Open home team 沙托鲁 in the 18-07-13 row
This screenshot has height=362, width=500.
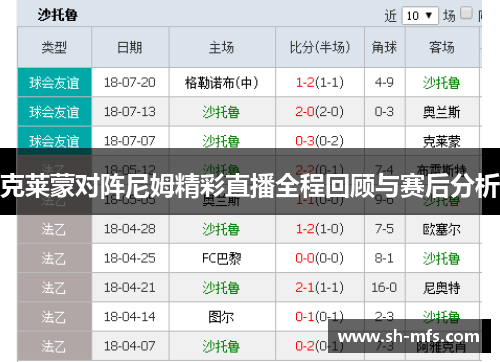[x=221, y=112]
